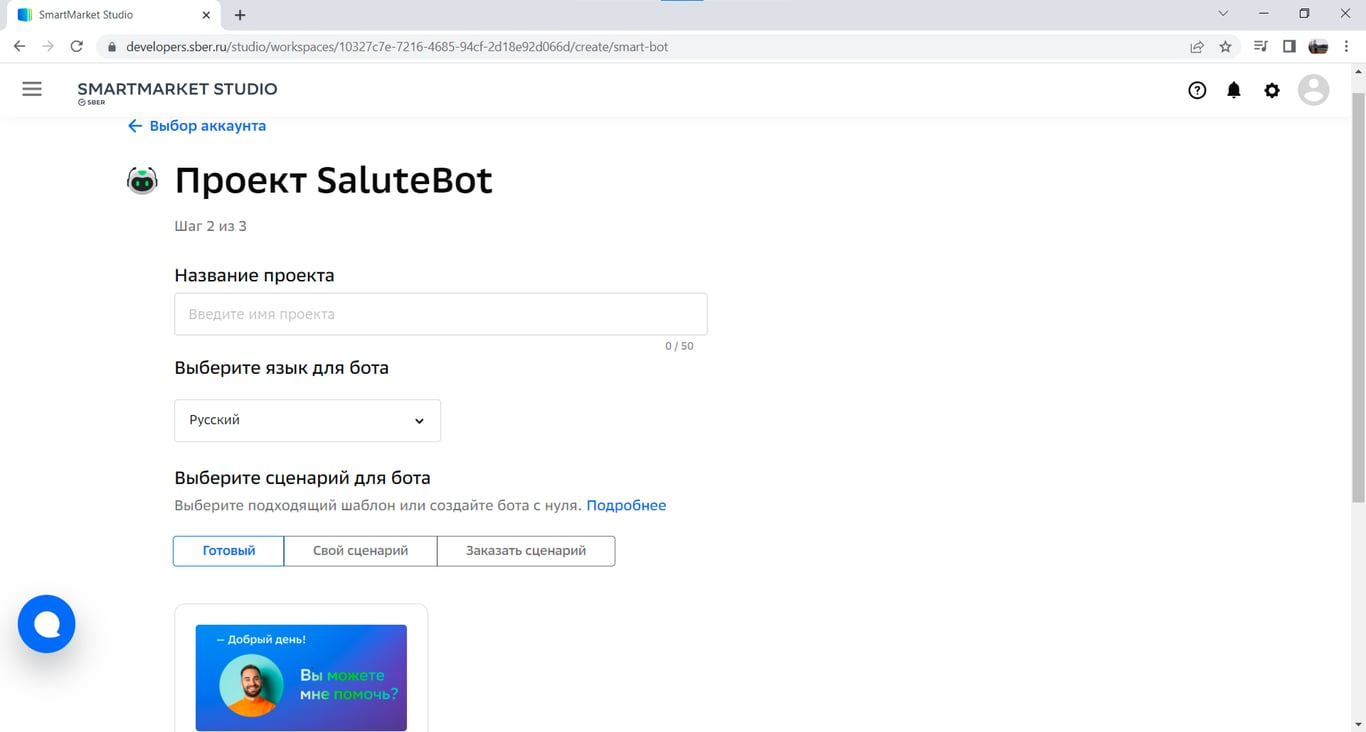This screenshot has height=732, width=1366.
Task: Open the Подробнее link
Action: (626, 505)
